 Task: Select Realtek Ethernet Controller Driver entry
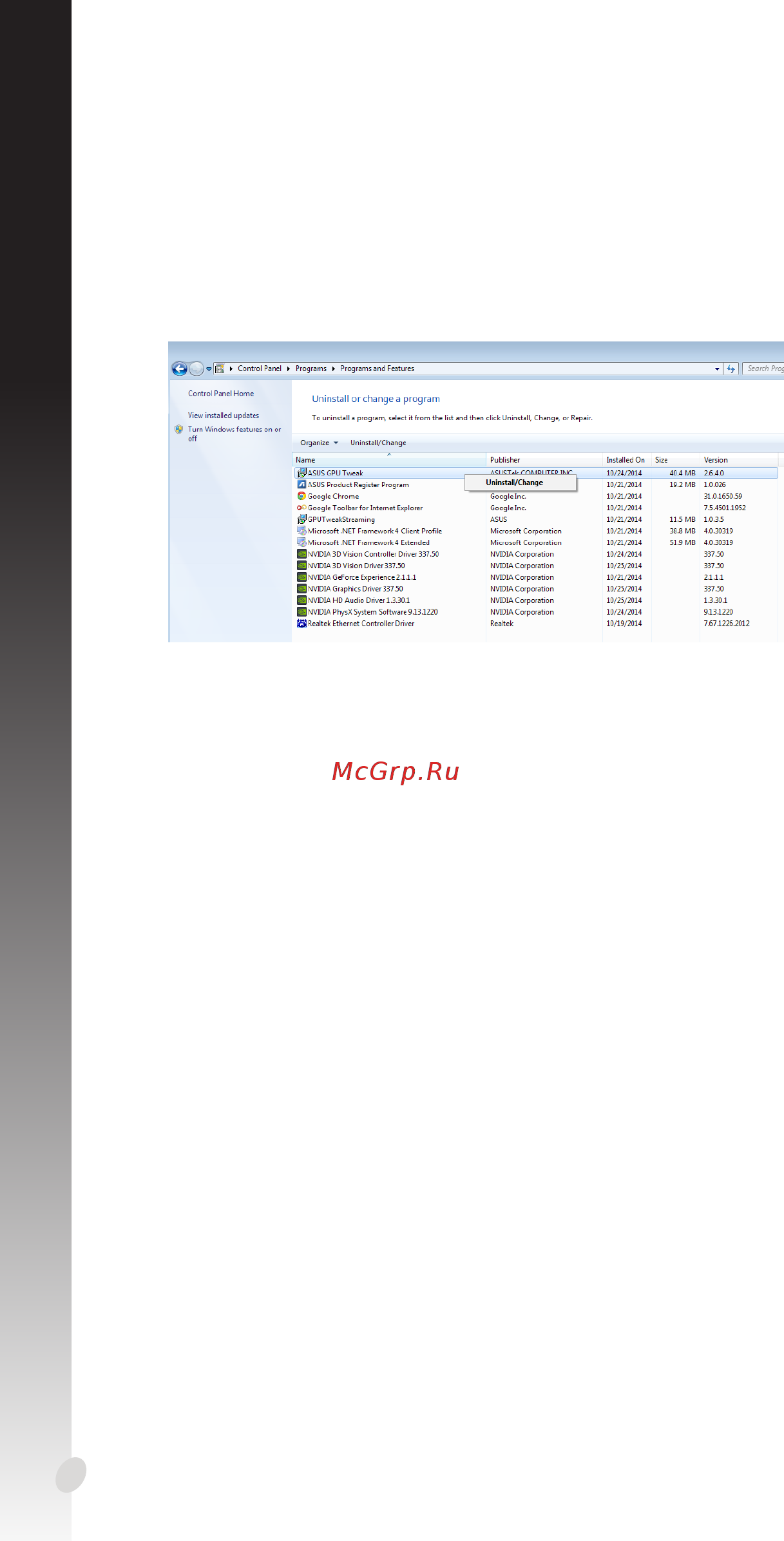[x=536, y=624]
